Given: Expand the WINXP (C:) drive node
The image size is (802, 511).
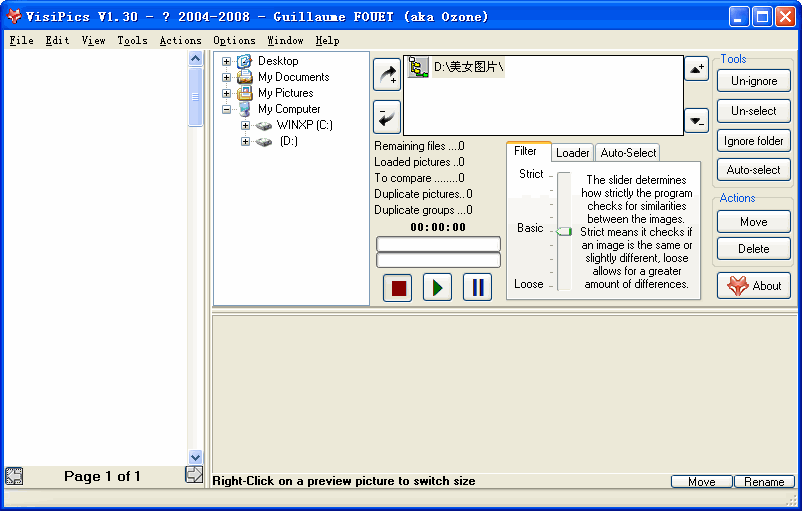Looking at the screenshot, I should coord(246,125).
